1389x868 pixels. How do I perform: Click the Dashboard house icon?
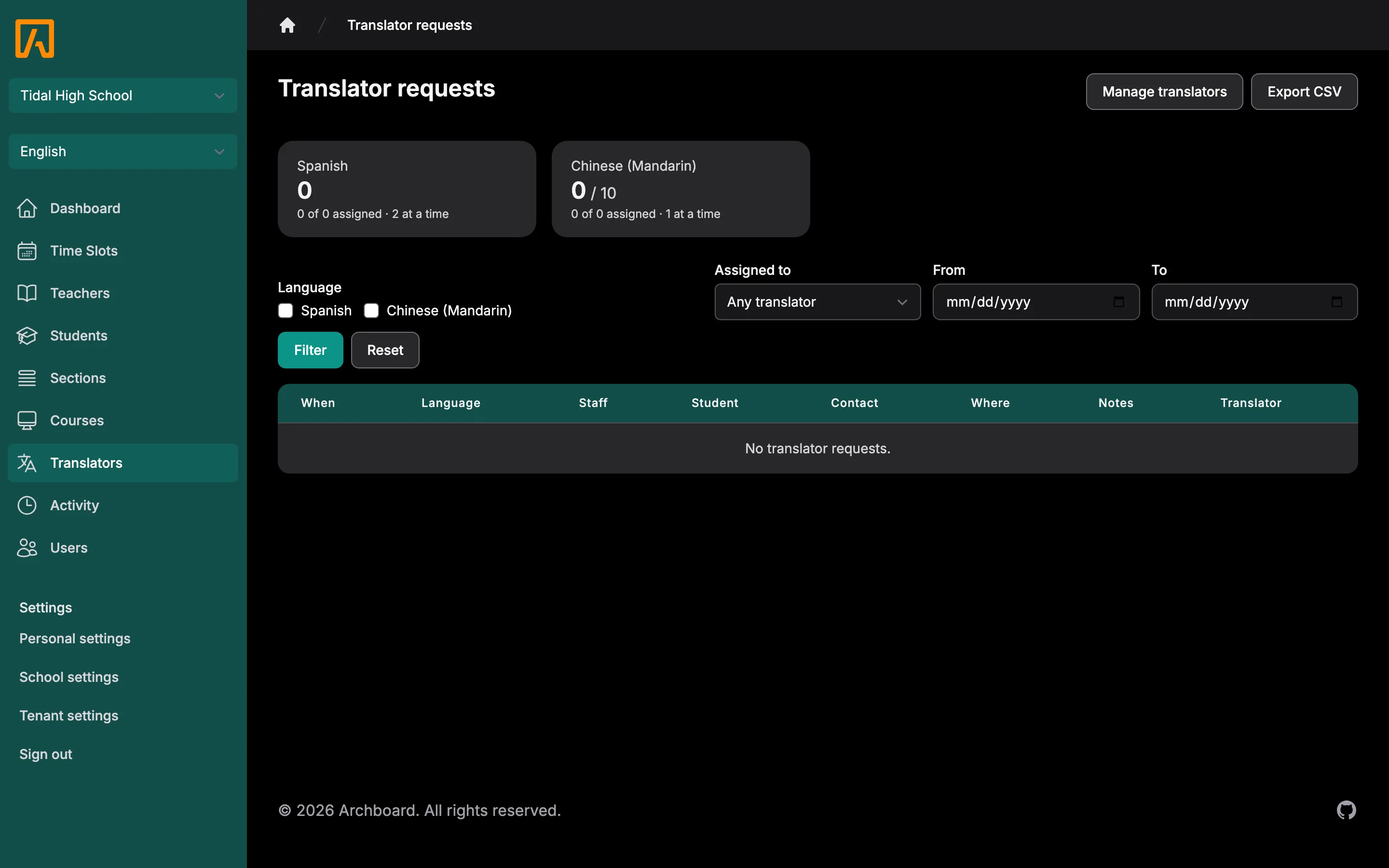click(x=27, y=208)
